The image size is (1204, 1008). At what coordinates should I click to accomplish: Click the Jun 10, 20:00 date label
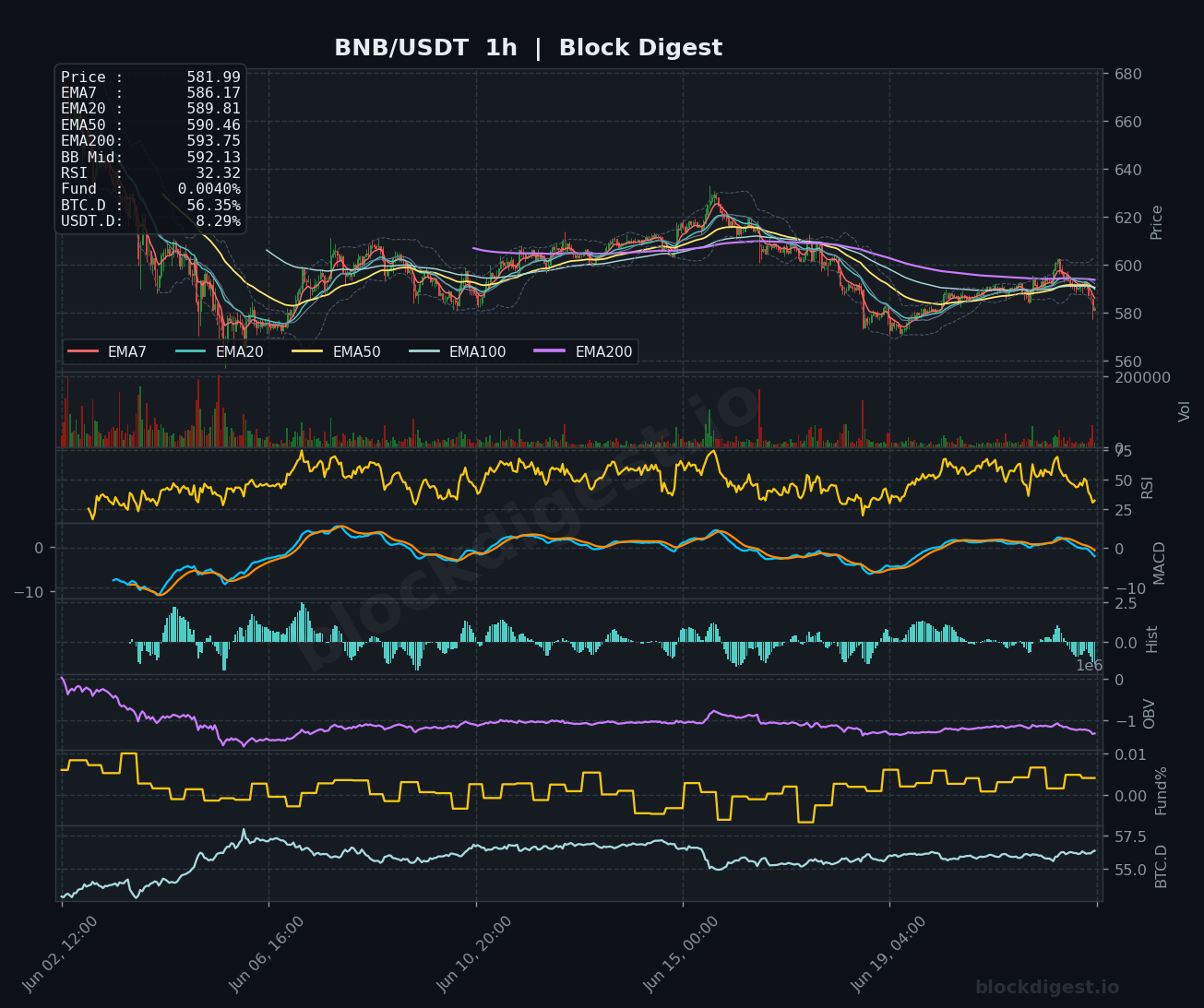[x=474, y=954]
